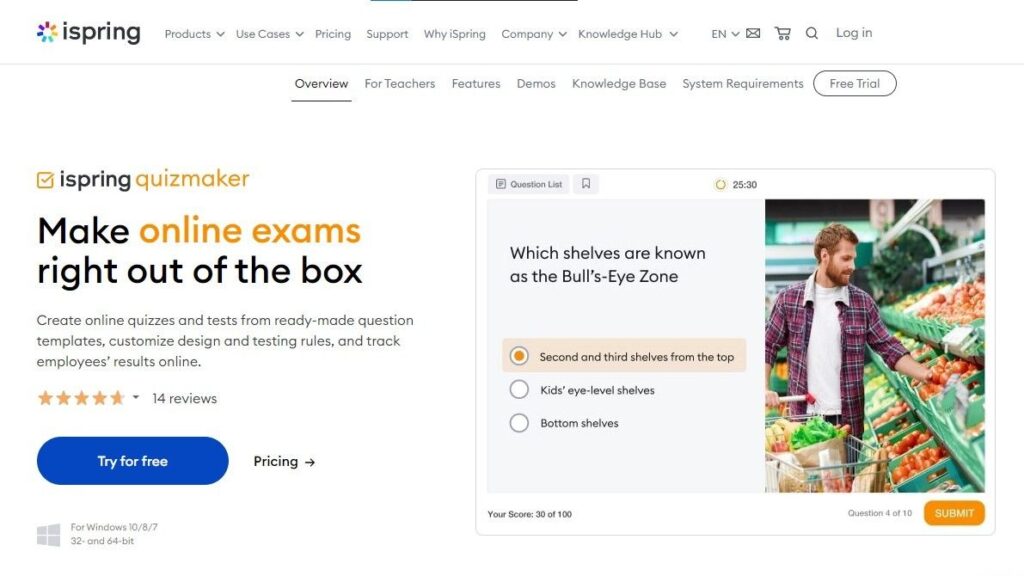The image size is (1024, 576).
Task: Expand the Company menu
Action: pos(534,34)
